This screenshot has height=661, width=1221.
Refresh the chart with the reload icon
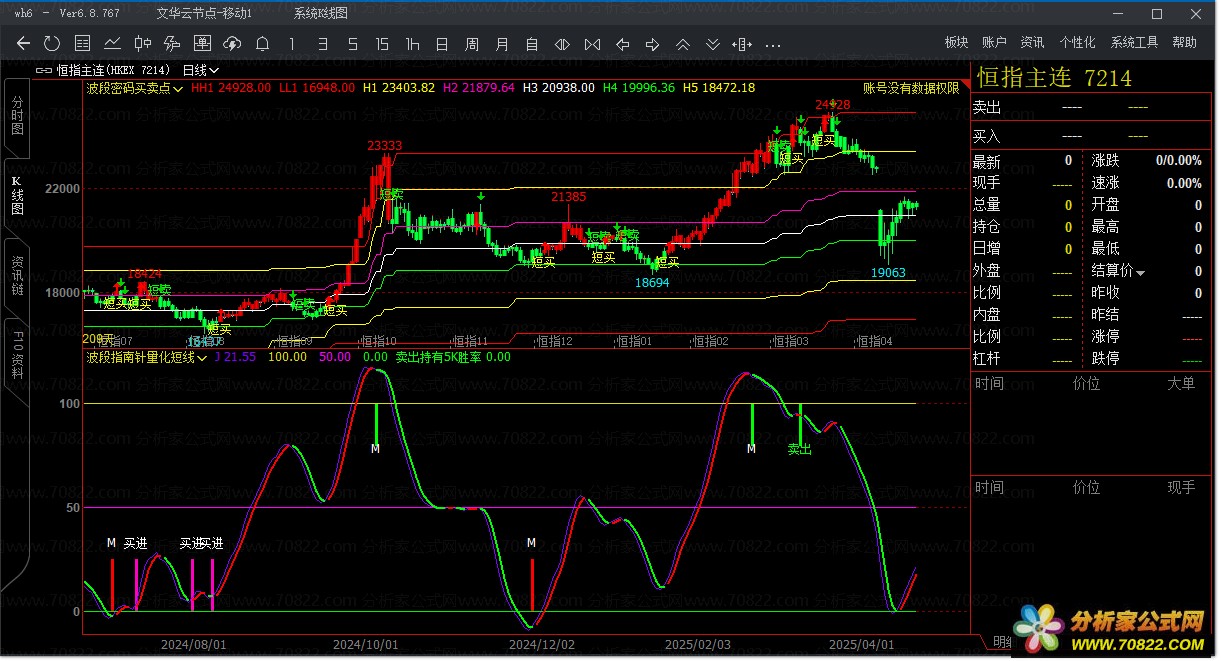52,44
